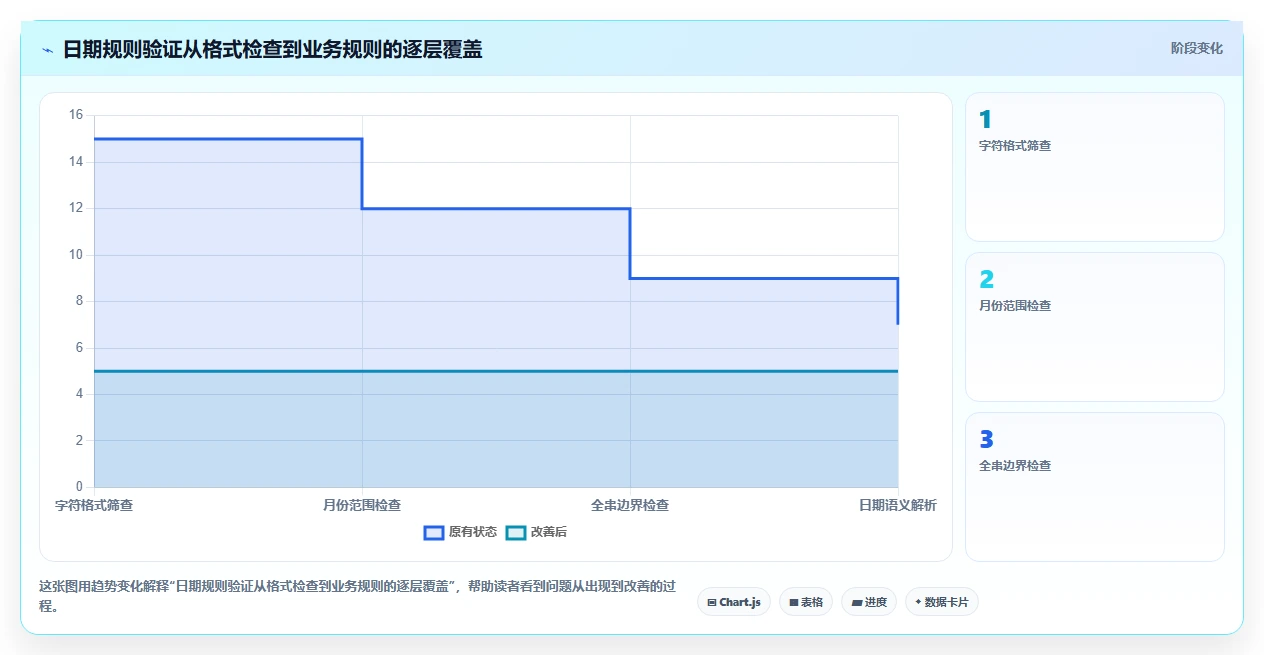Click the number 1 on the first card
Image resolution: width=1264 pixels, height=655 pixels.
click(985, 120)
